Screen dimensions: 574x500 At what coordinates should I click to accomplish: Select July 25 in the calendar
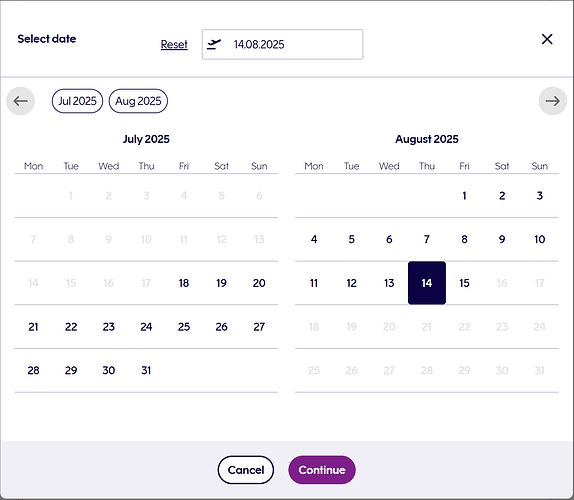pyautogui.click(x=184, y=327)
